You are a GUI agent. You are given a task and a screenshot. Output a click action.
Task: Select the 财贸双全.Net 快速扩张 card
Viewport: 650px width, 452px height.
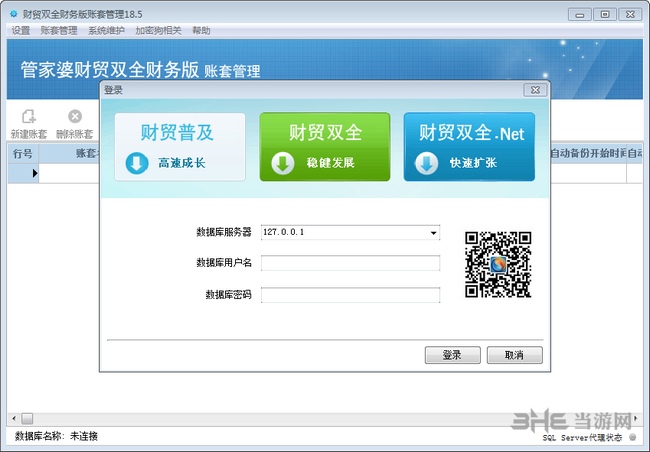469,147
